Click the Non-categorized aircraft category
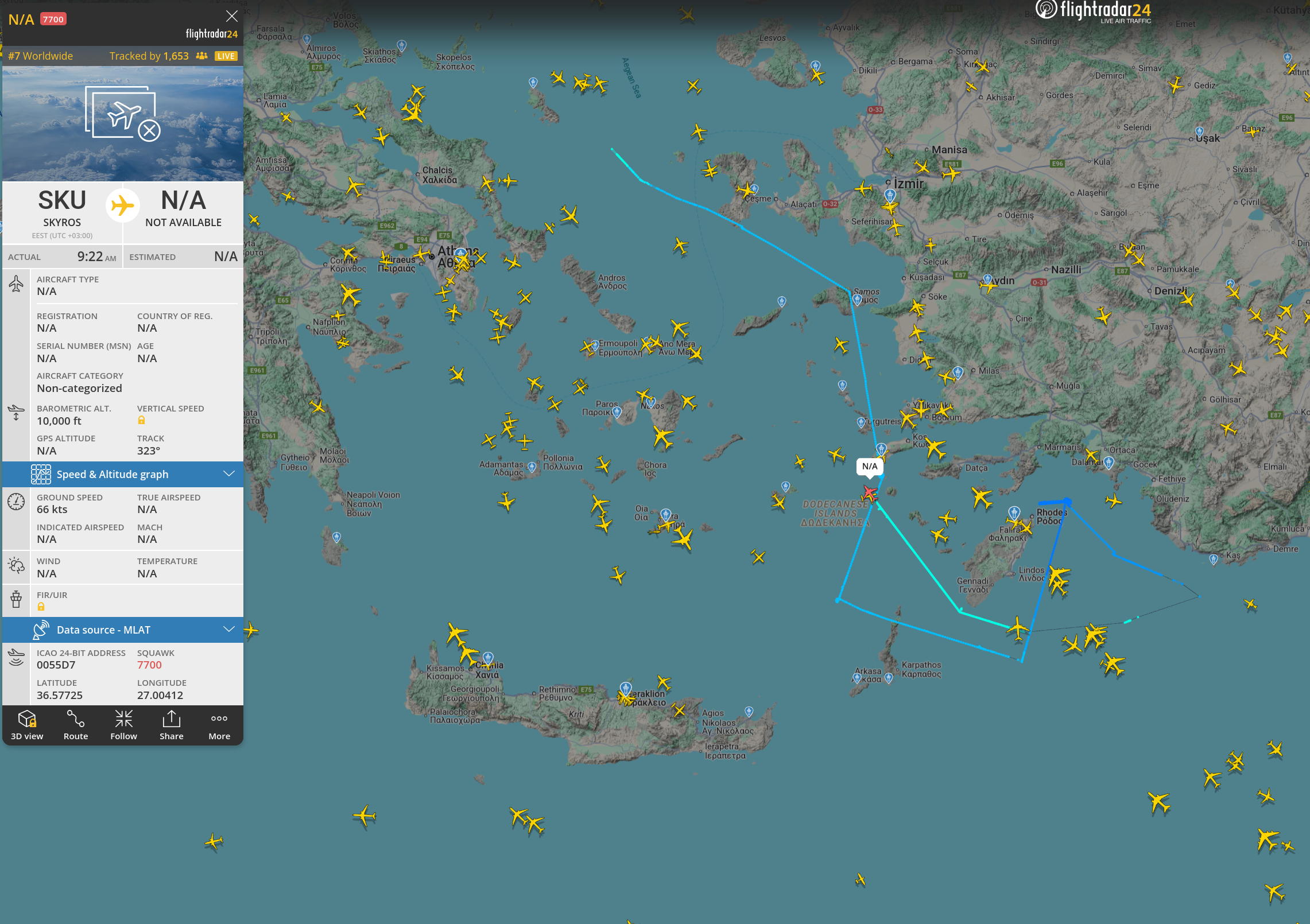Viewport: 1310px width, 924px height. tap(80, 388)
